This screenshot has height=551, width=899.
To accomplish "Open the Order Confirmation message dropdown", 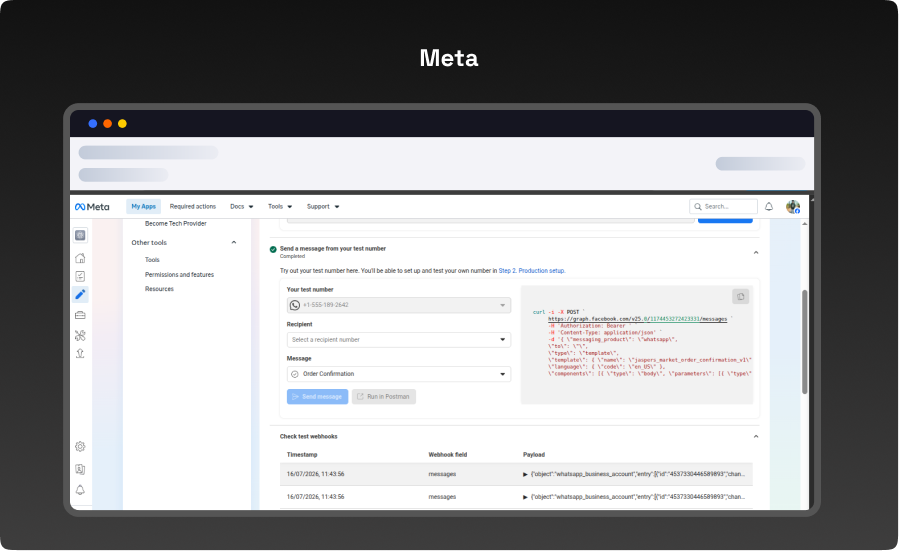I will 398,374.
